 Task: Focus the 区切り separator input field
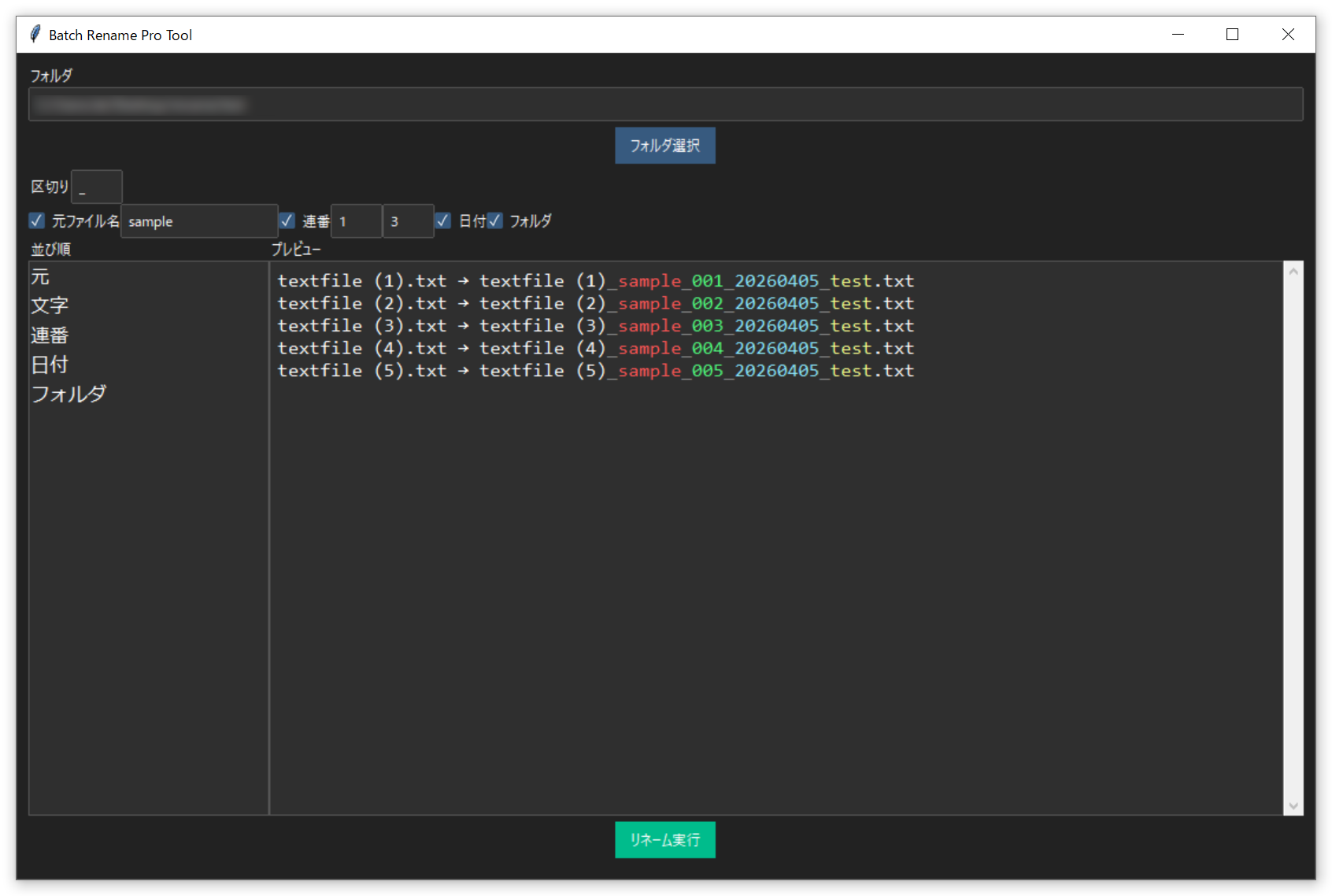97,187
